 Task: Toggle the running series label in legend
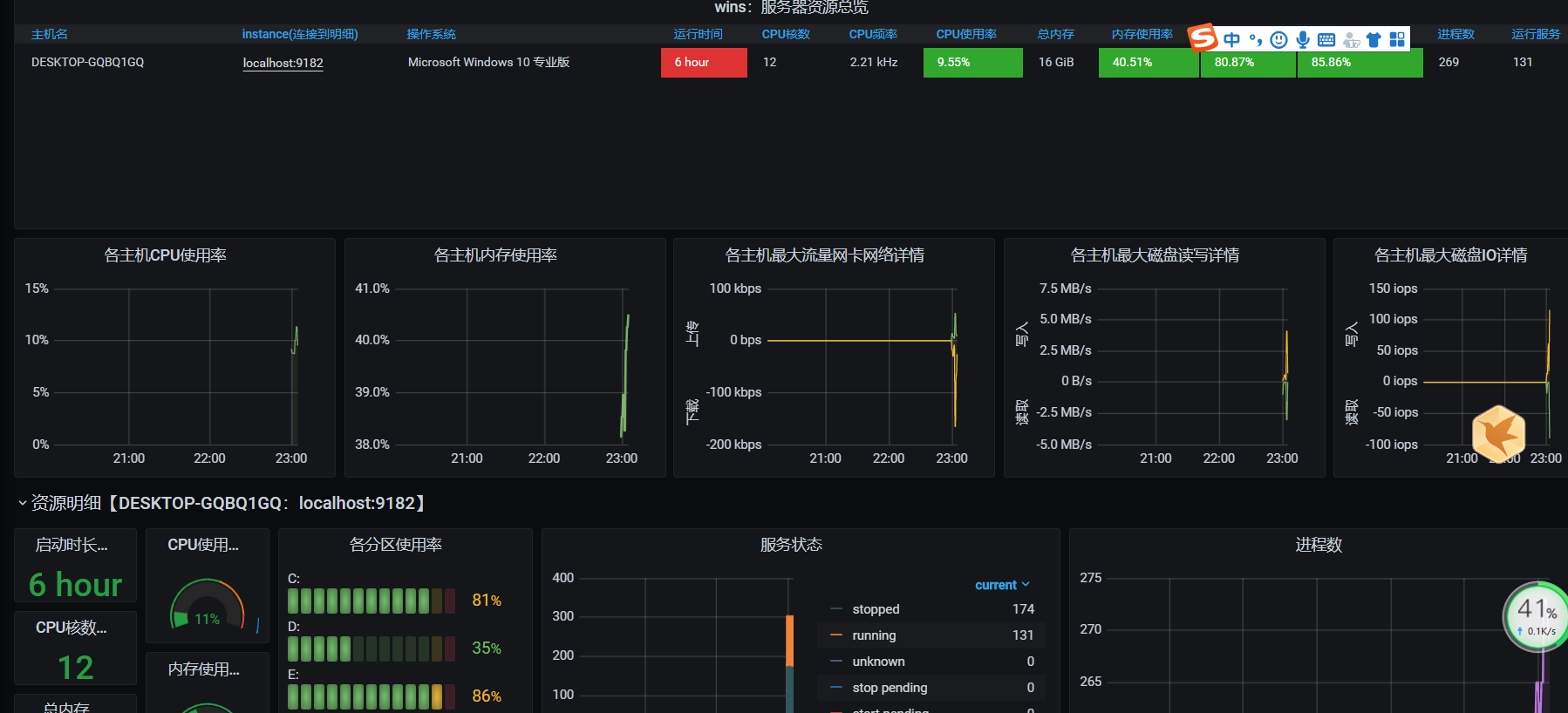tap(874, 635)
